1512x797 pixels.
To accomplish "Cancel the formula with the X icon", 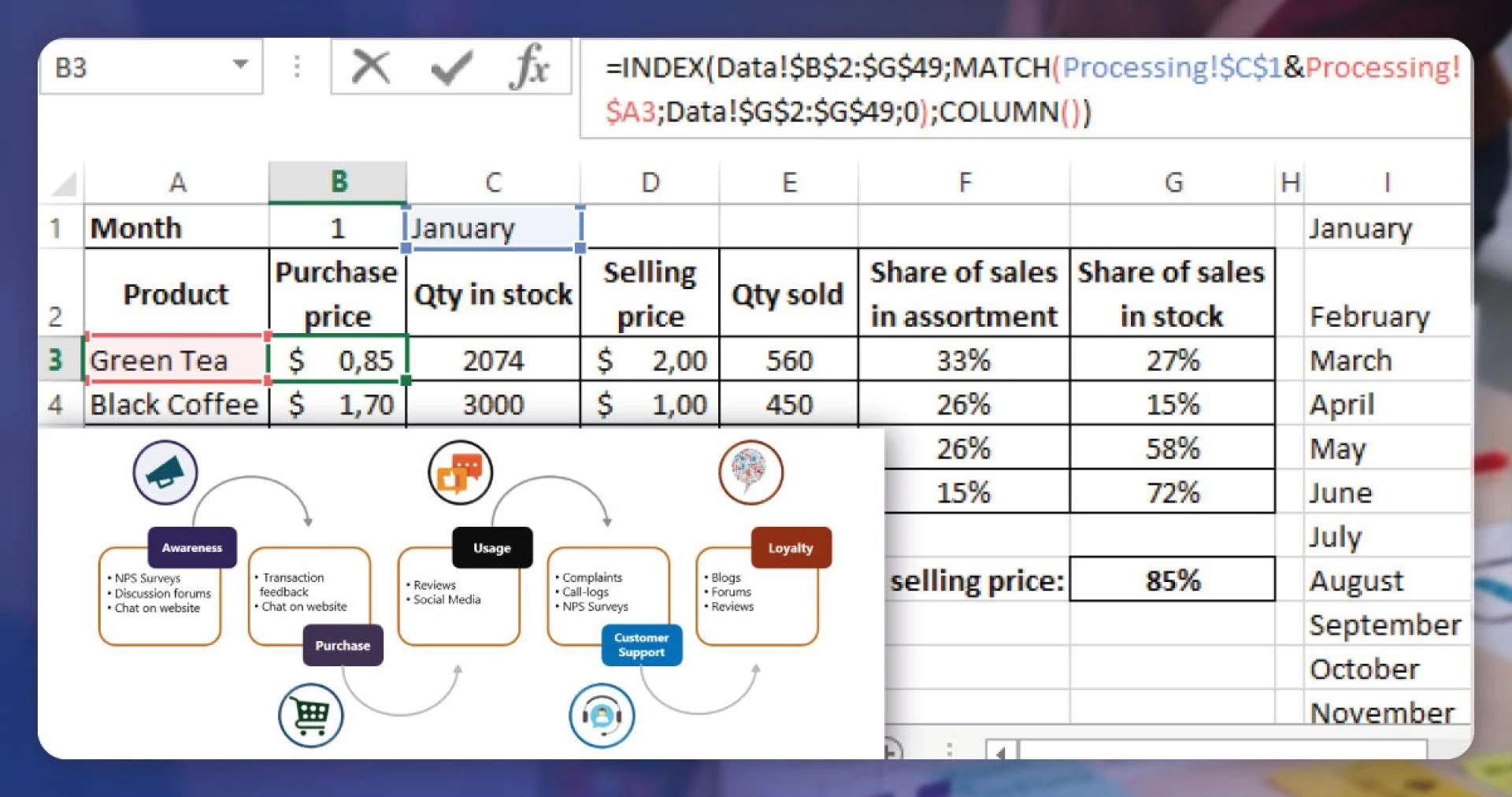I will [372, 66].
